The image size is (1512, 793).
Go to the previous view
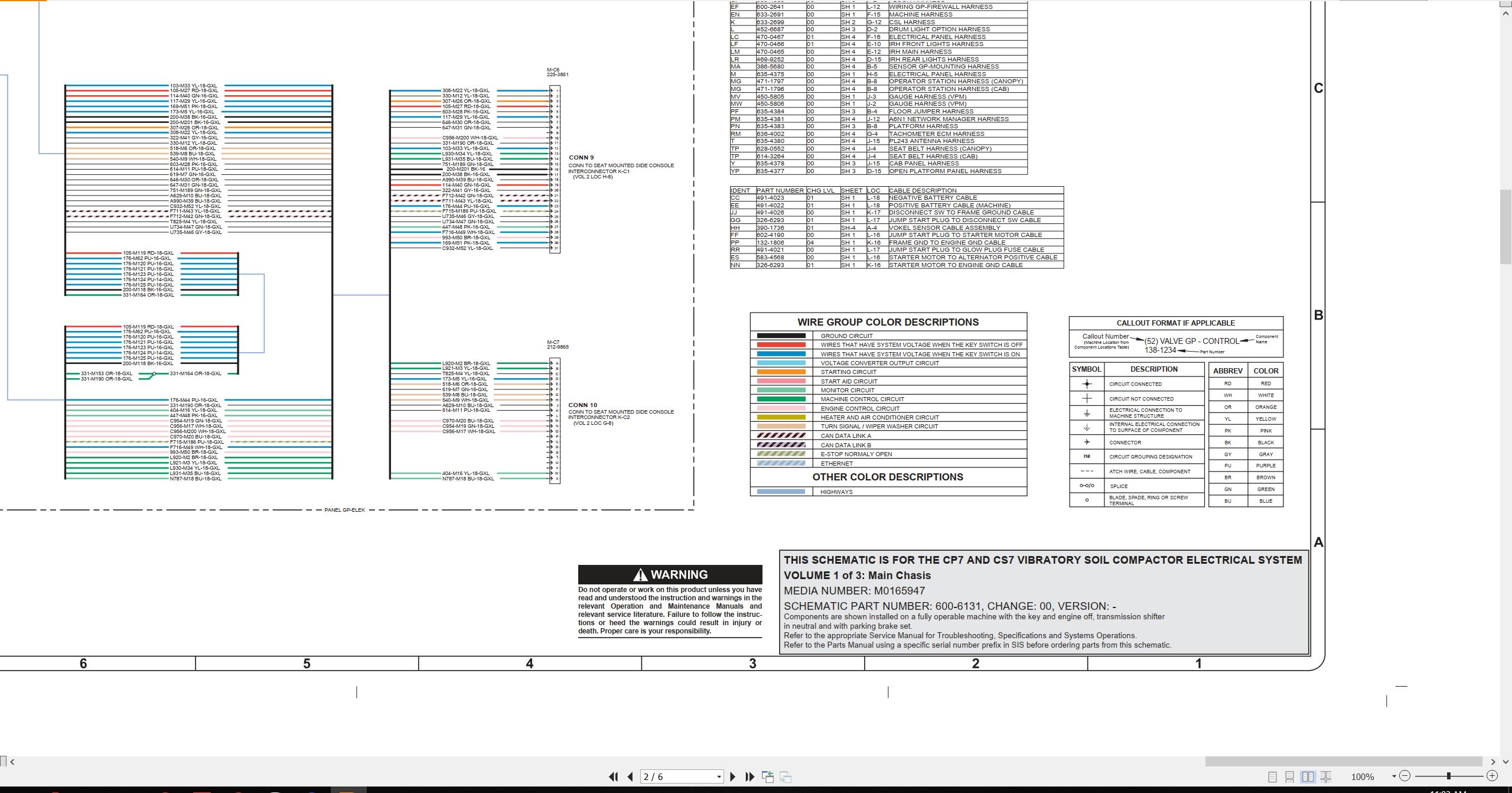click(768, 777)
